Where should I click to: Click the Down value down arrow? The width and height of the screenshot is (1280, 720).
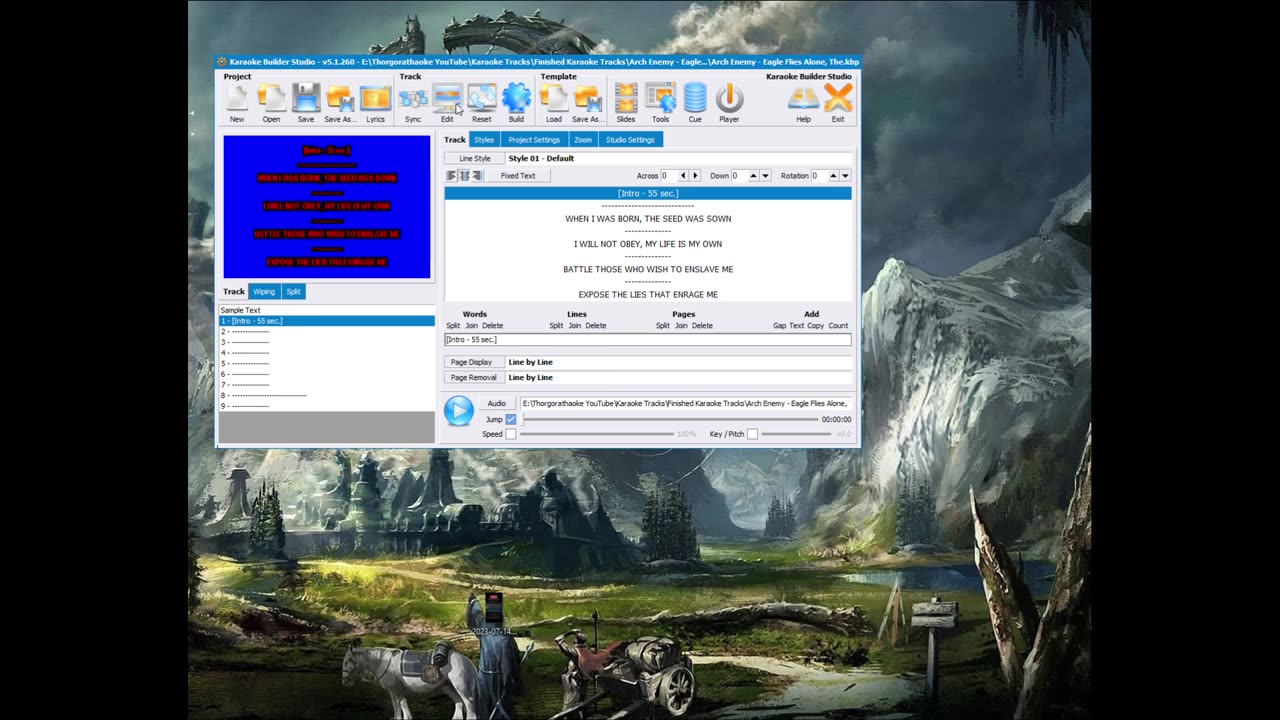click(765, 176)
